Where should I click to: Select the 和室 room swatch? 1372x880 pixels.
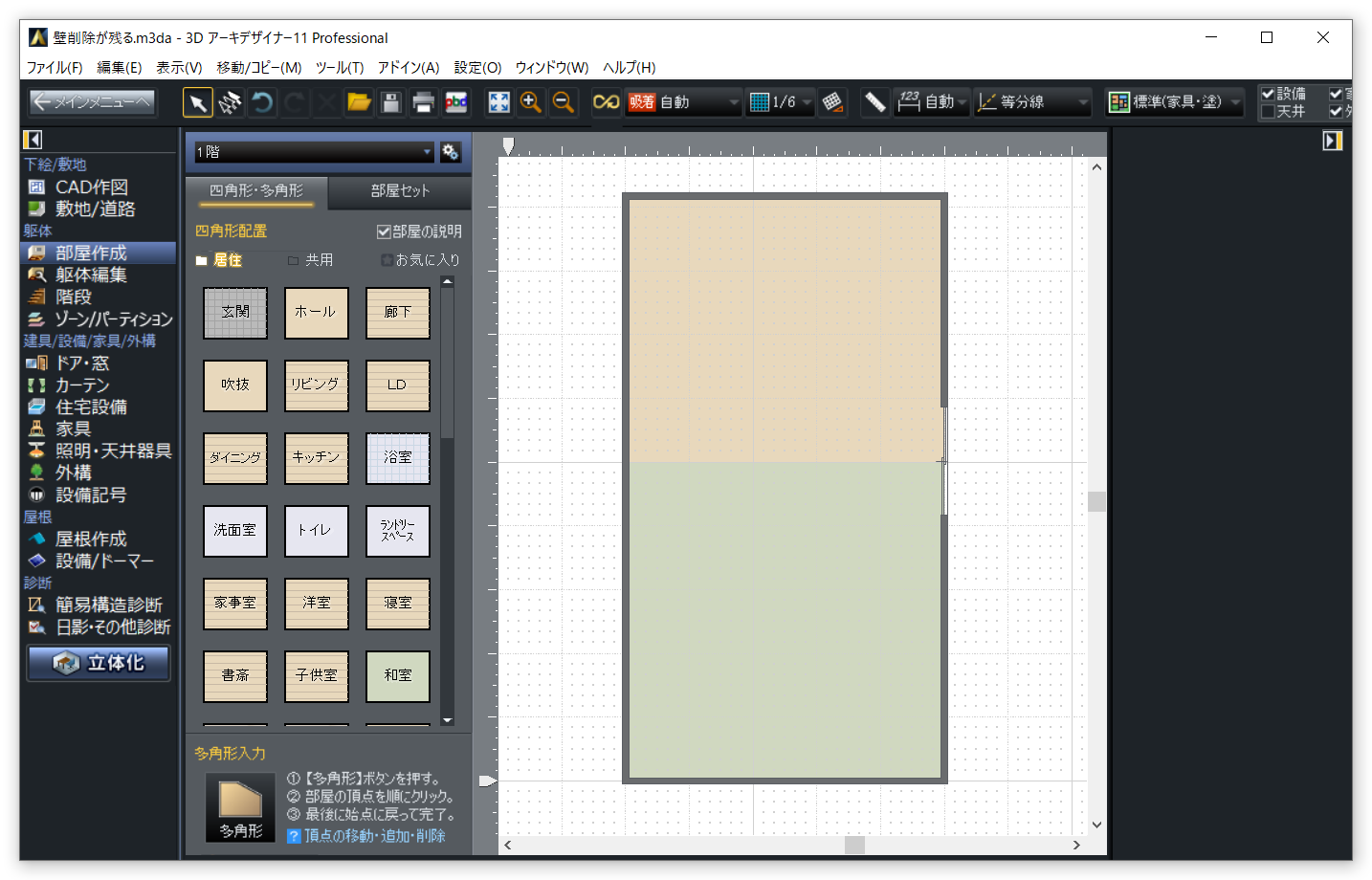[x=398, y=676]
